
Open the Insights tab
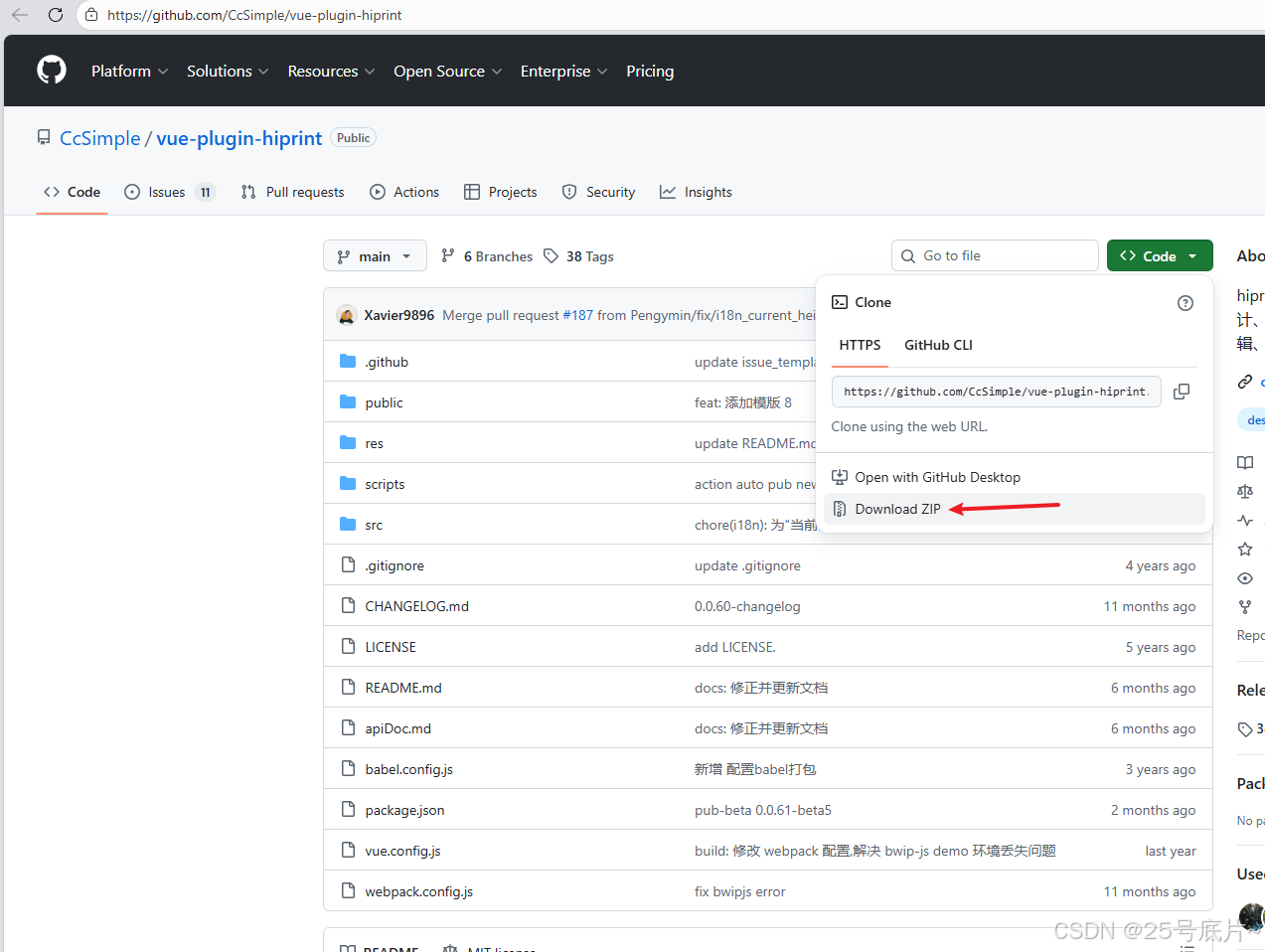click(696, 192)
